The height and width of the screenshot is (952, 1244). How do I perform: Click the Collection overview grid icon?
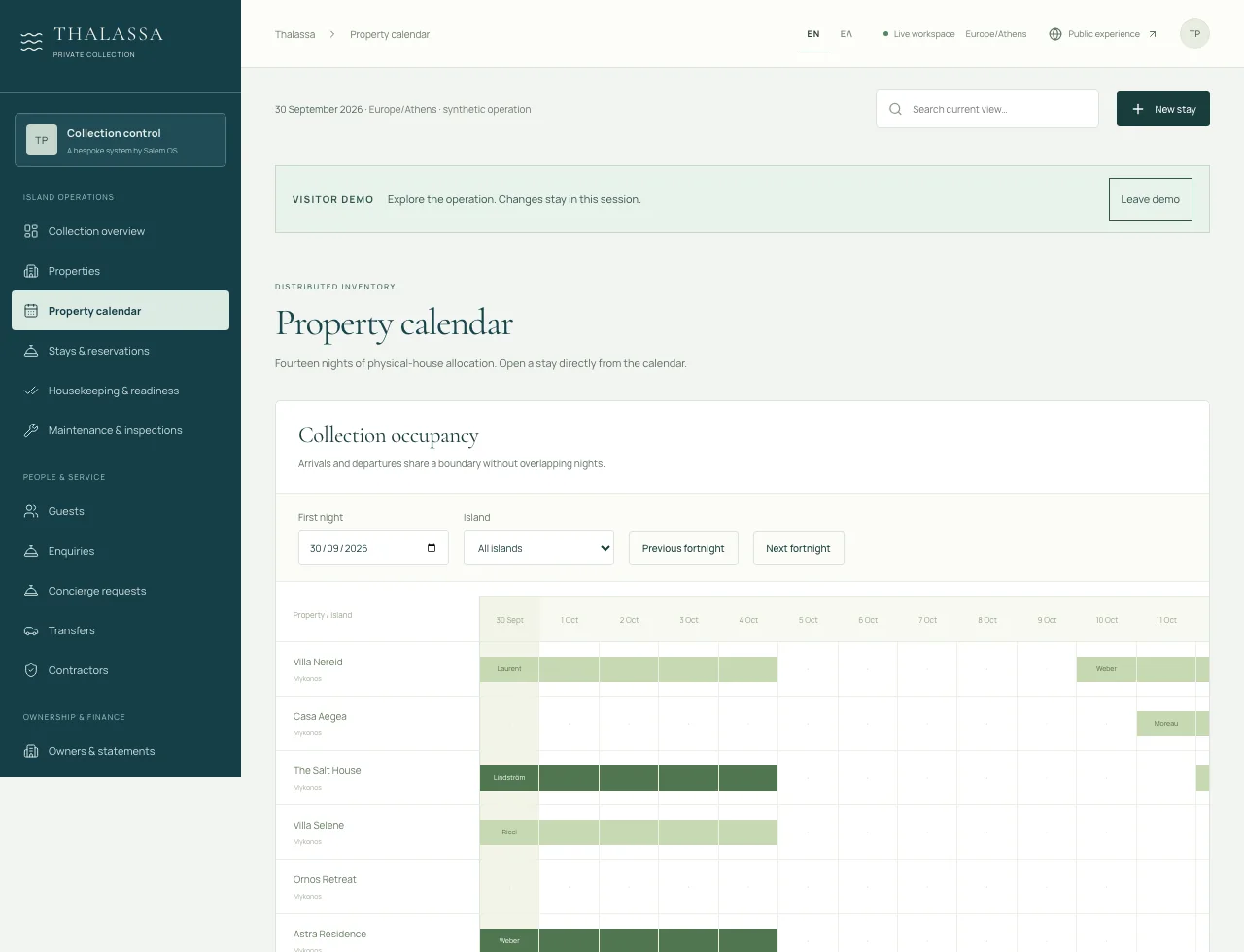coord(31,231)
